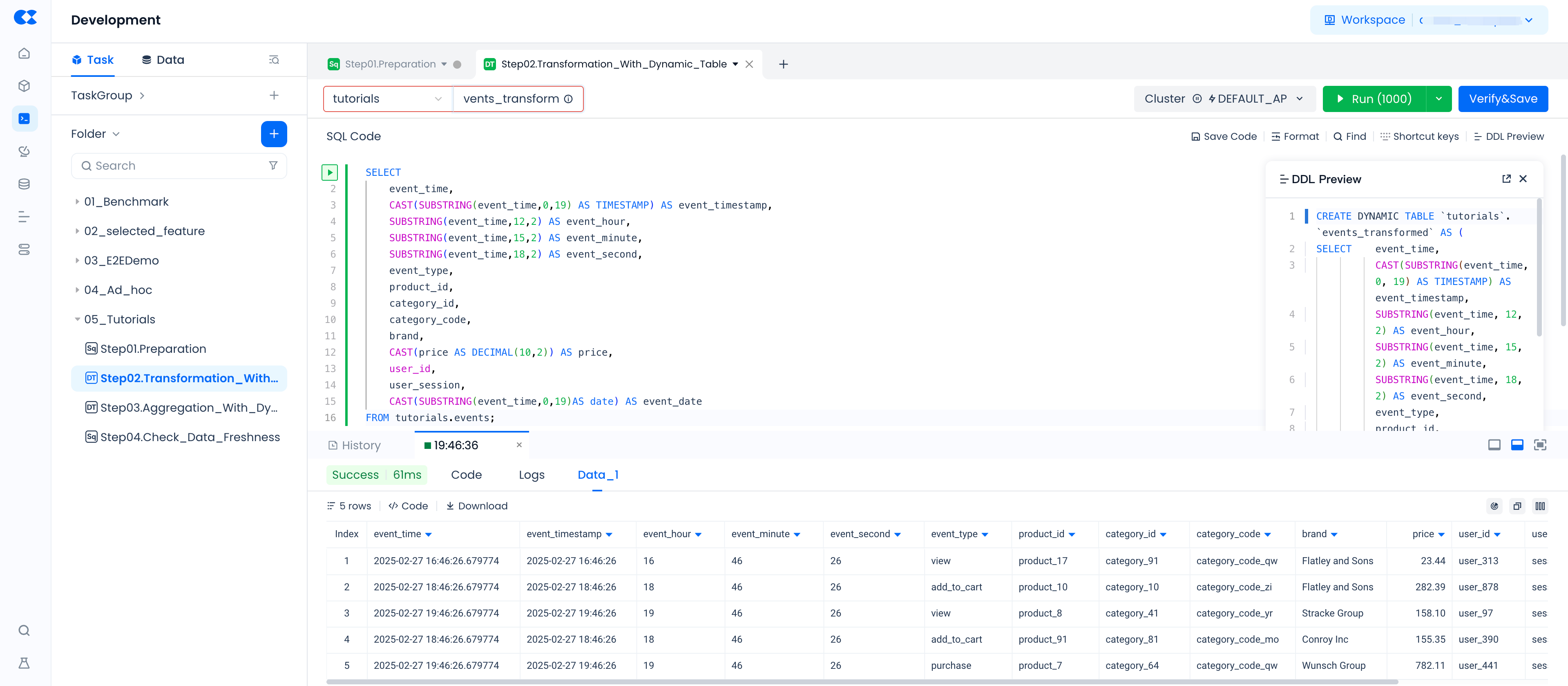The width and height of the screenshot is (1568, 686).
Task: Pop out the DDL Preview panel
Action: point(1506,179)
